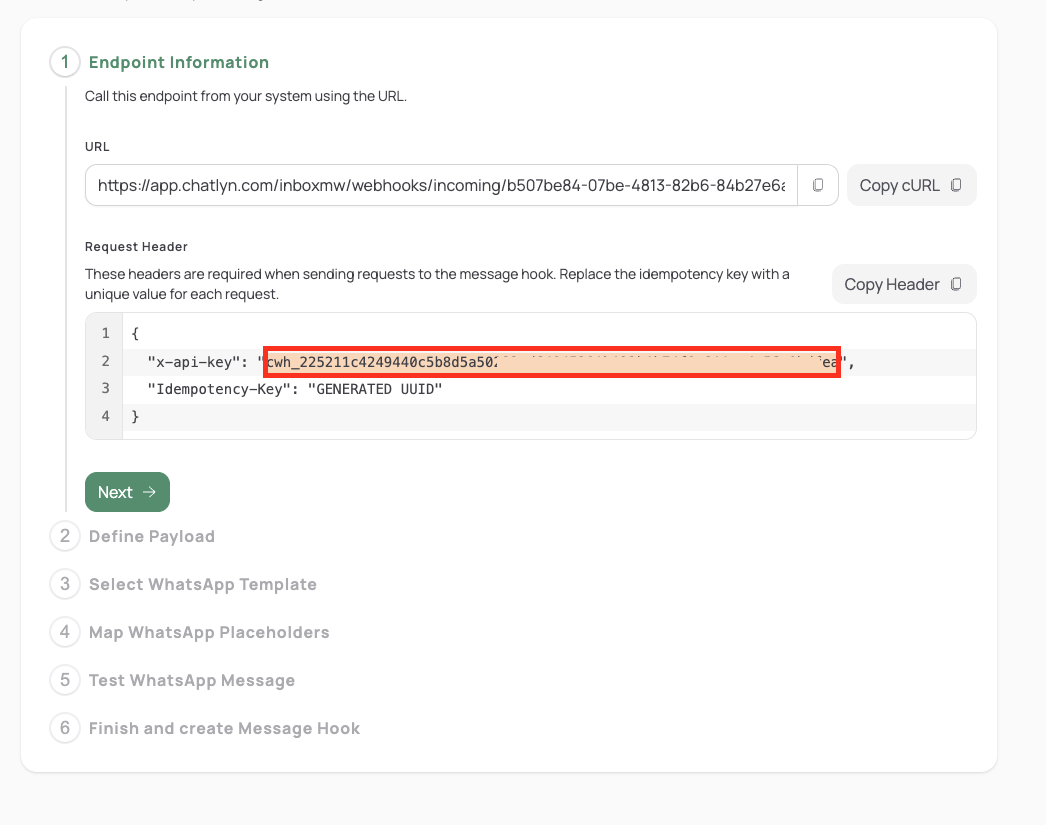
Task: Click the highlighted x-api-key value
Action: pos(551,362)
